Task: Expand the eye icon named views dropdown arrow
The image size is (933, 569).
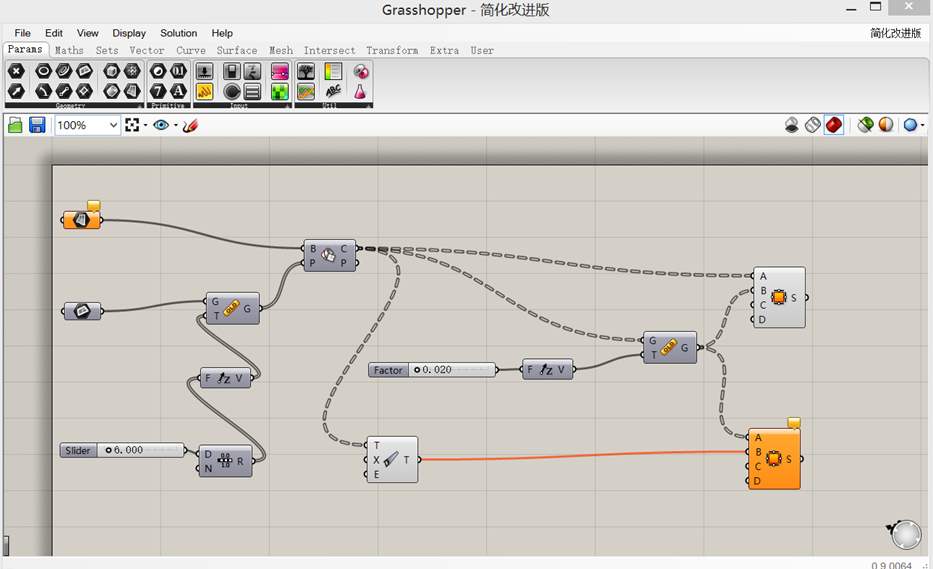Action: click(x=176, y=126)
